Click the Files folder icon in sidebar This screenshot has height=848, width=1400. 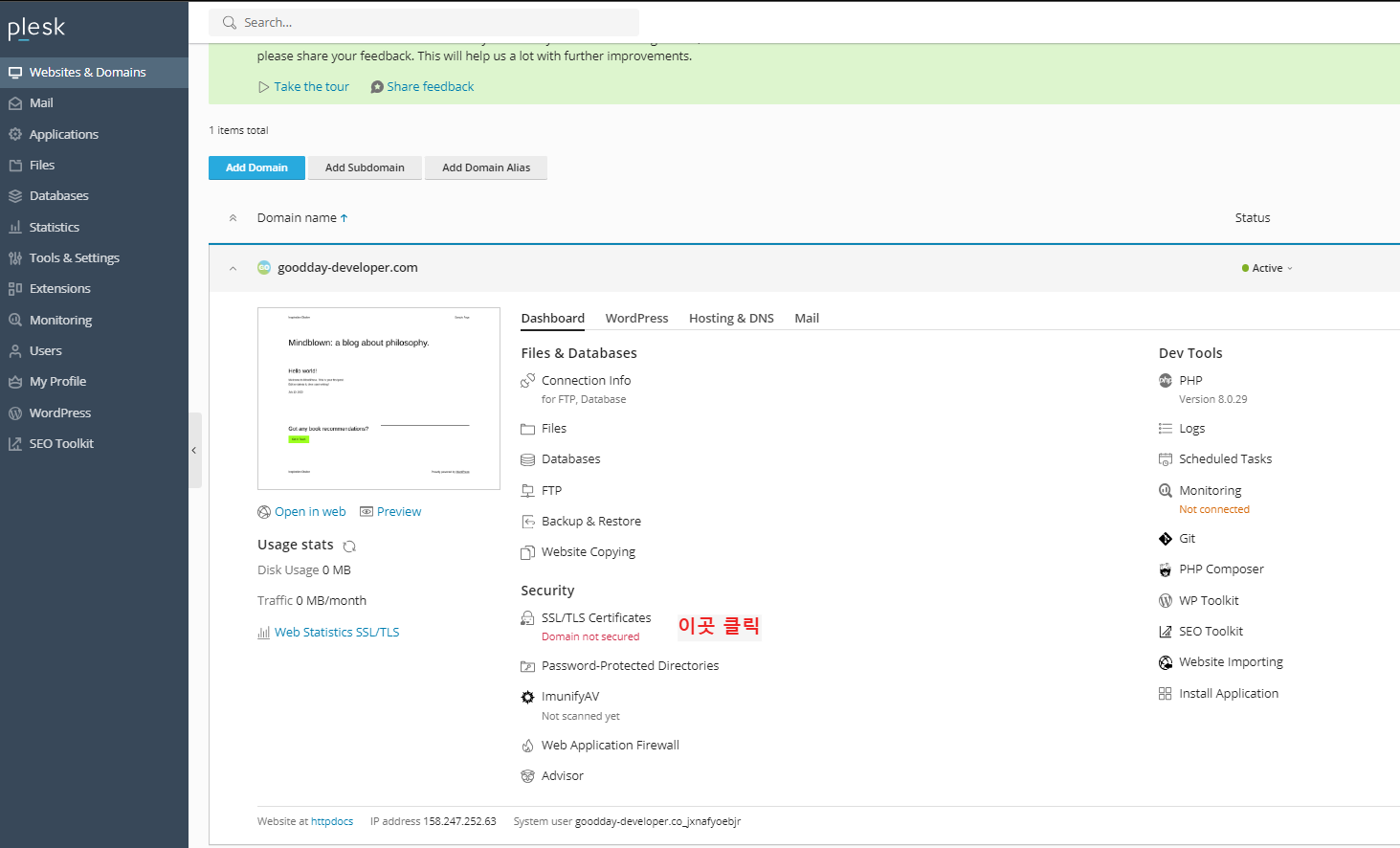point(15,166)
